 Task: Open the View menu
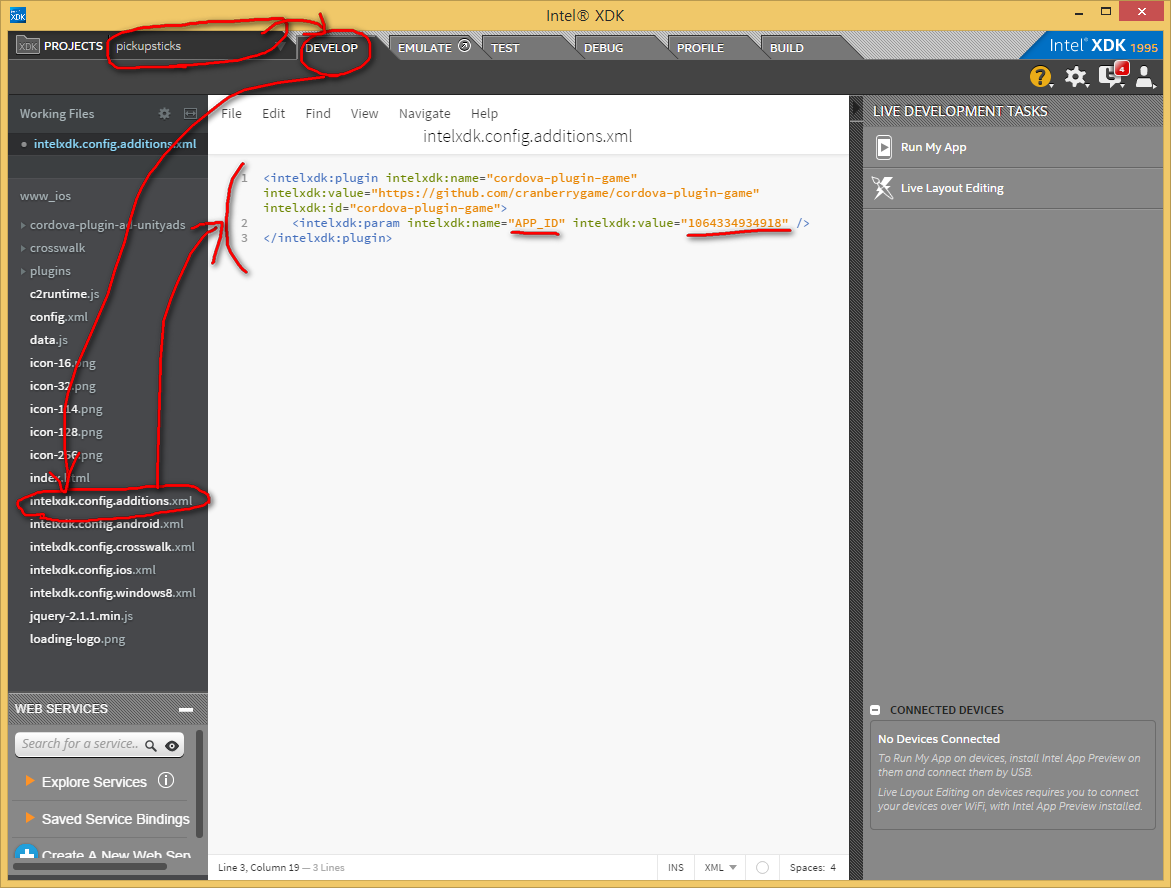point(364,114)
